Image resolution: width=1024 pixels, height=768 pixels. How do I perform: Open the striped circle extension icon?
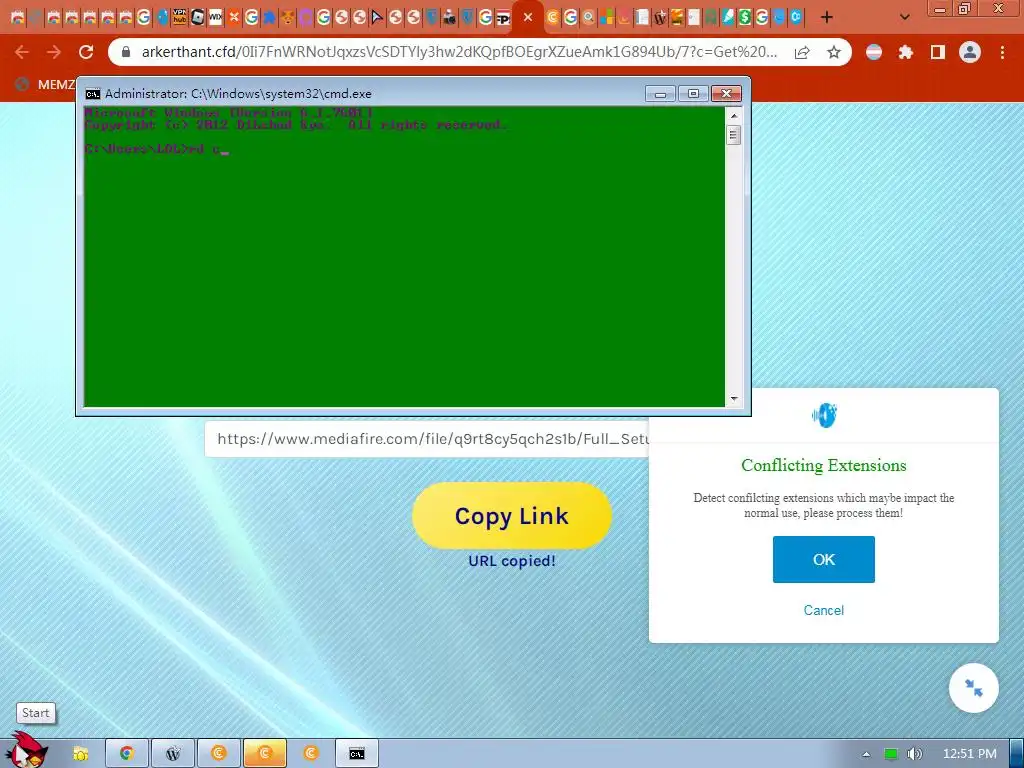(x=874, y=52)
